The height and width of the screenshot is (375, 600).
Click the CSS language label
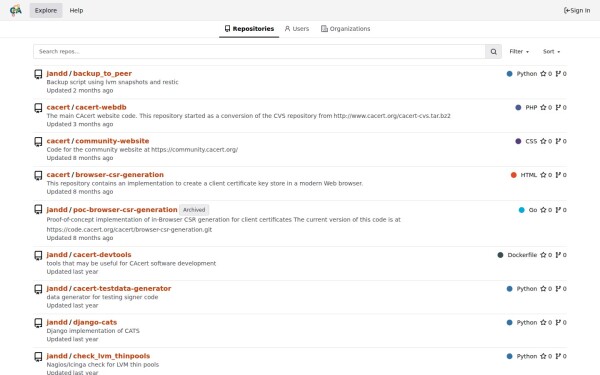tap(531, 141)
